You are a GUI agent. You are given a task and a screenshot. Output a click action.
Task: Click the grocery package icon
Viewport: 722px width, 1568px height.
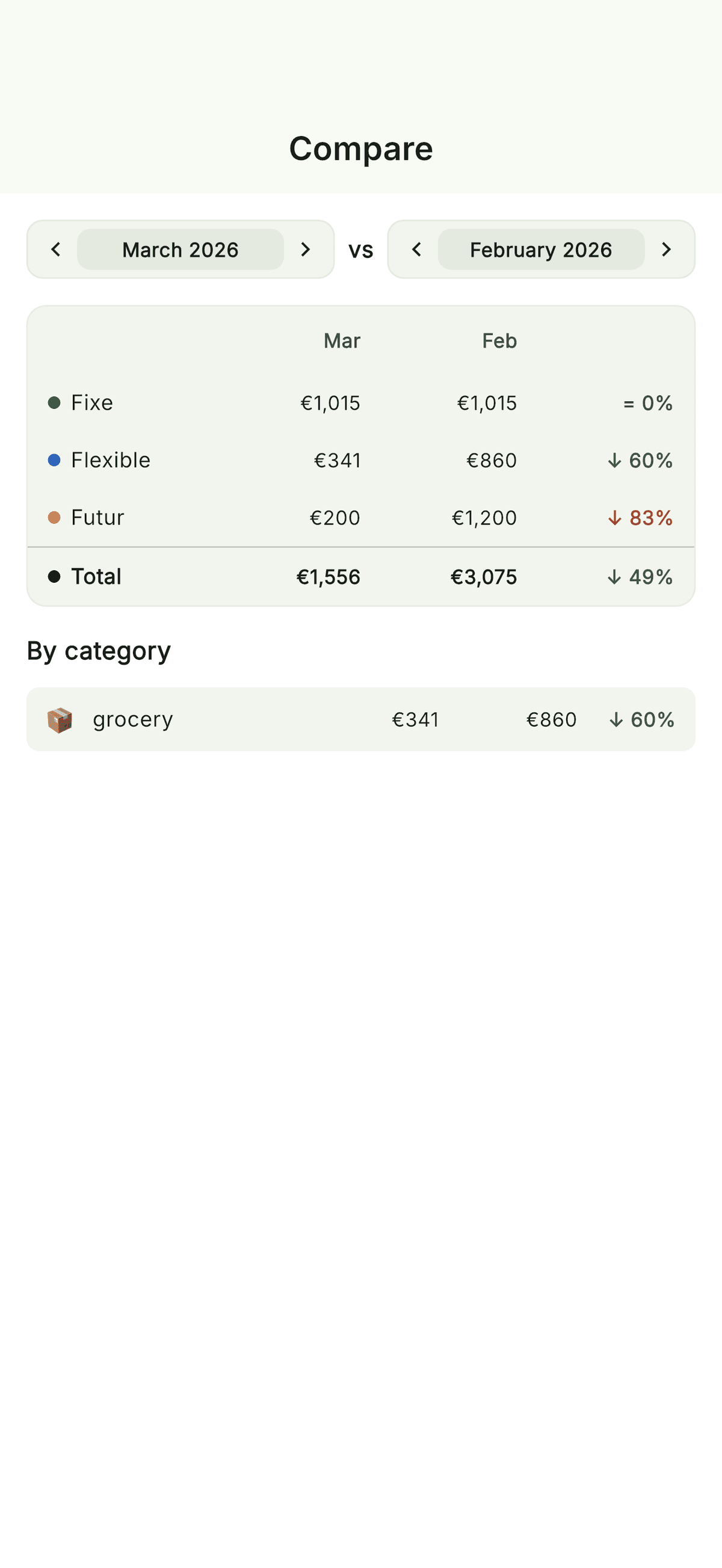coord(60,720)
